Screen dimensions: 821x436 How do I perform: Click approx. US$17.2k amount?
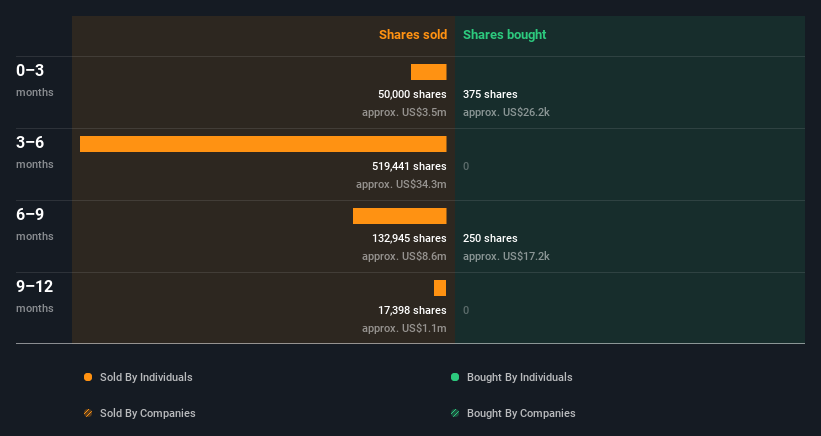(506, 256)
